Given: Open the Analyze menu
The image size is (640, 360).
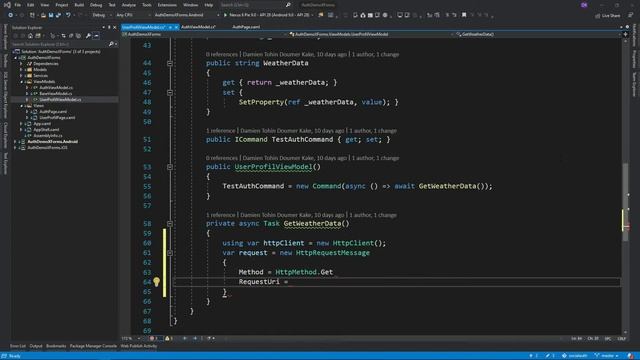Looking at the screenshot, I should click(x=129, y=5).
